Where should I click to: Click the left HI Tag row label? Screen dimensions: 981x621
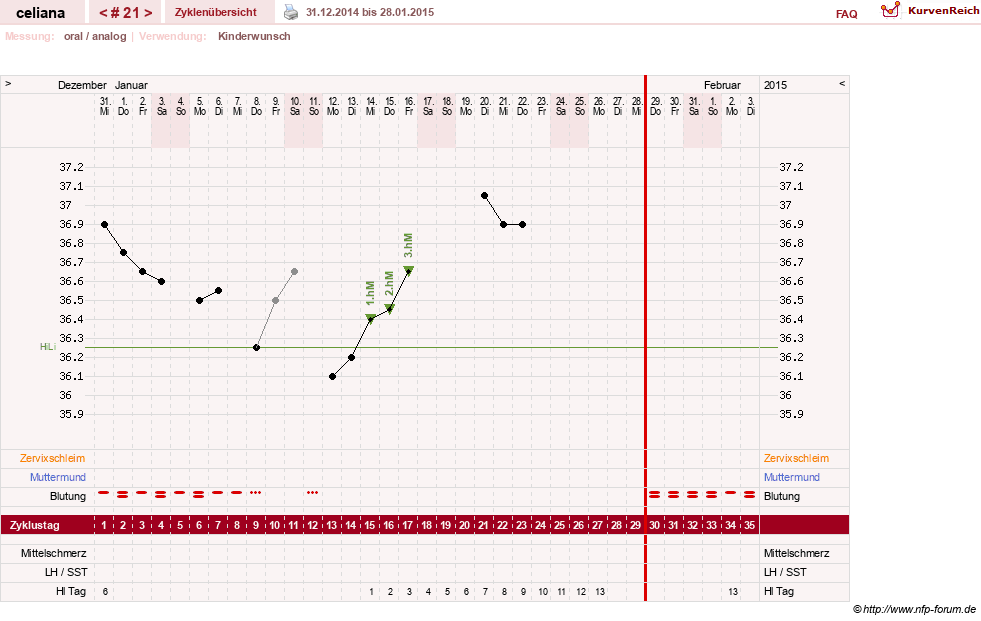point(71,591)
